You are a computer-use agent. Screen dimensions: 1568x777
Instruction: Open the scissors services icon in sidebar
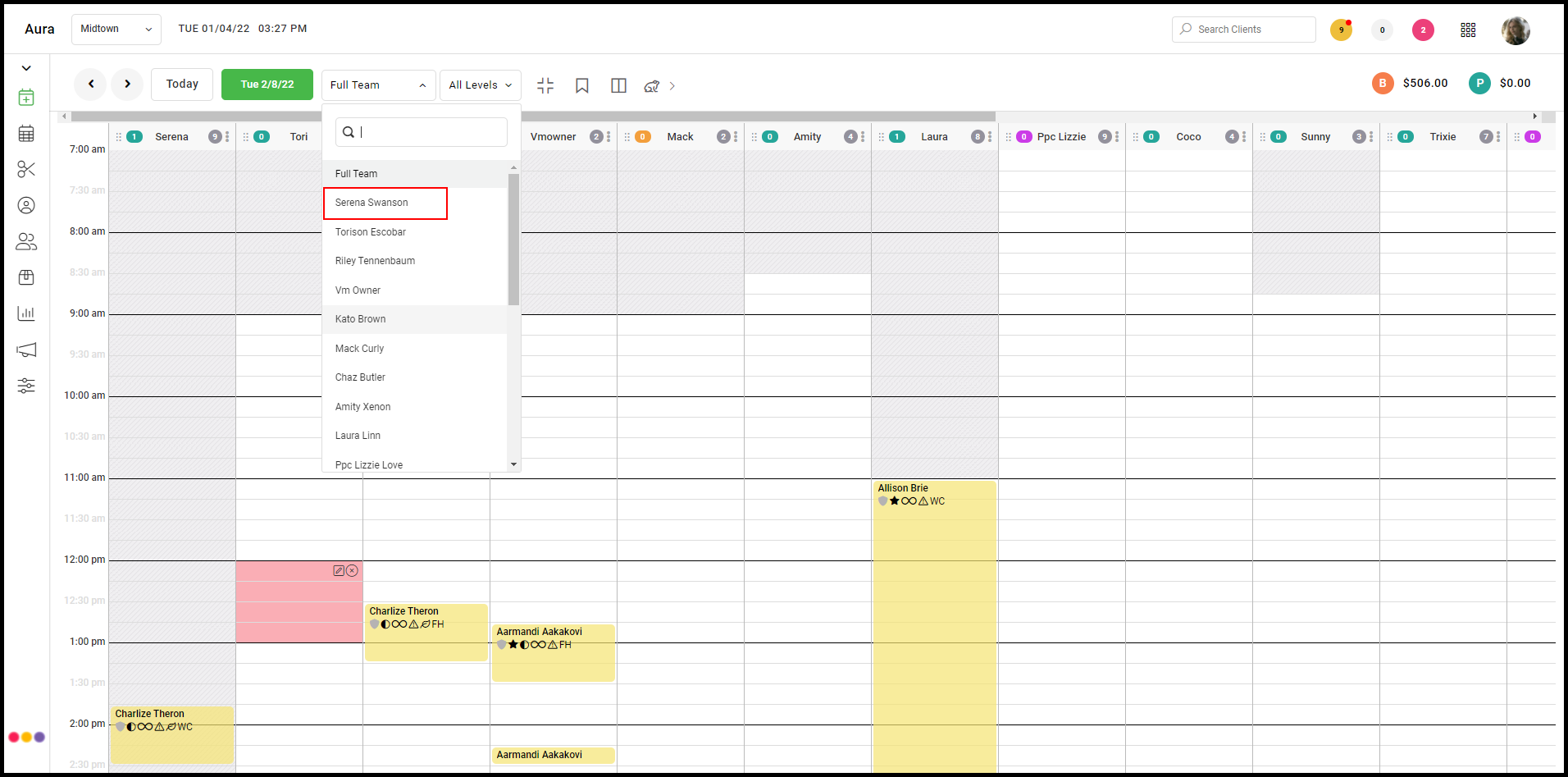(x=26, y=169)
